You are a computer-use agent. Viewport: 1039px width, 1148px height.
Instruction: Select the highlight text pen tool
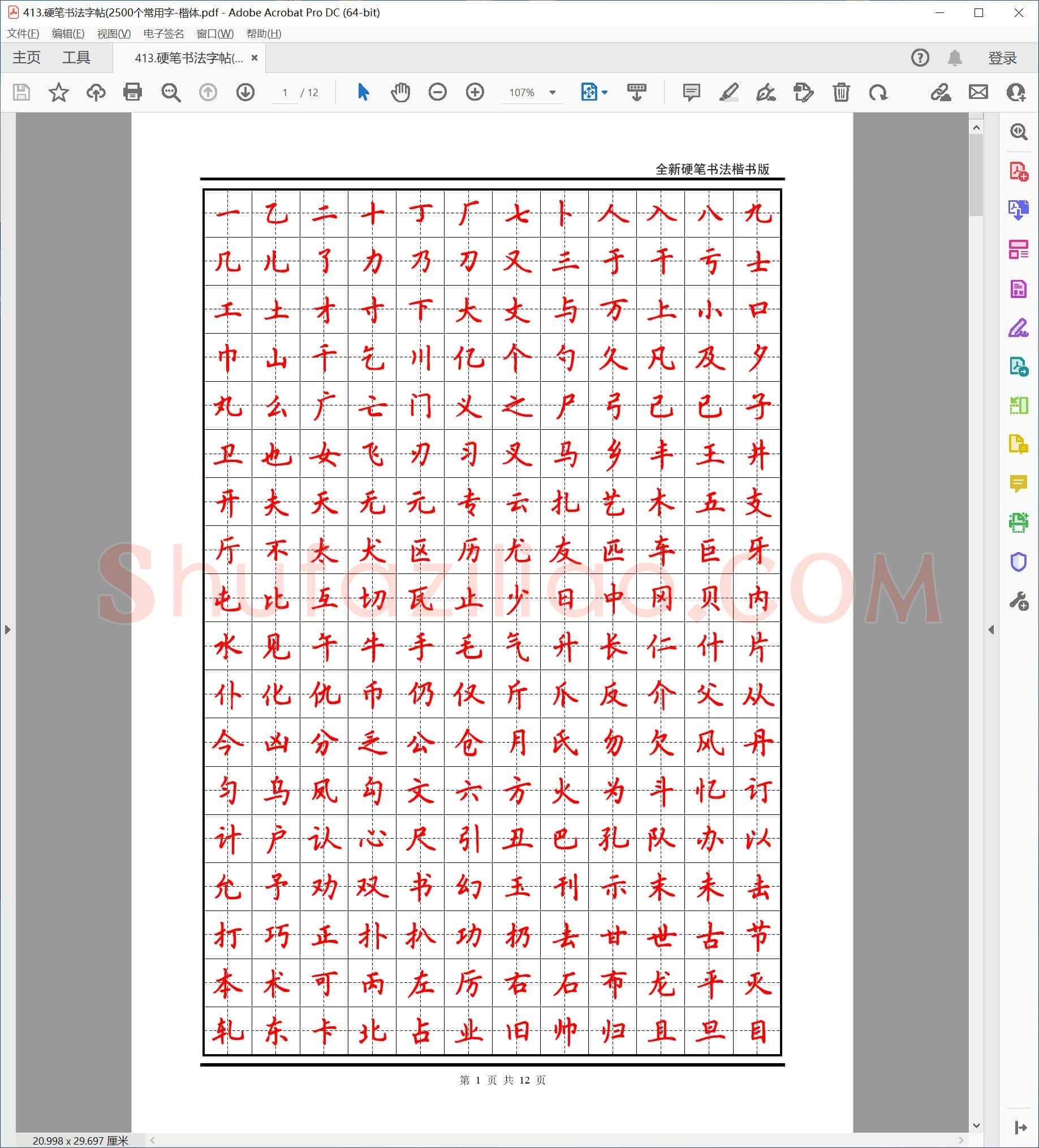click(x=729, y=92)
